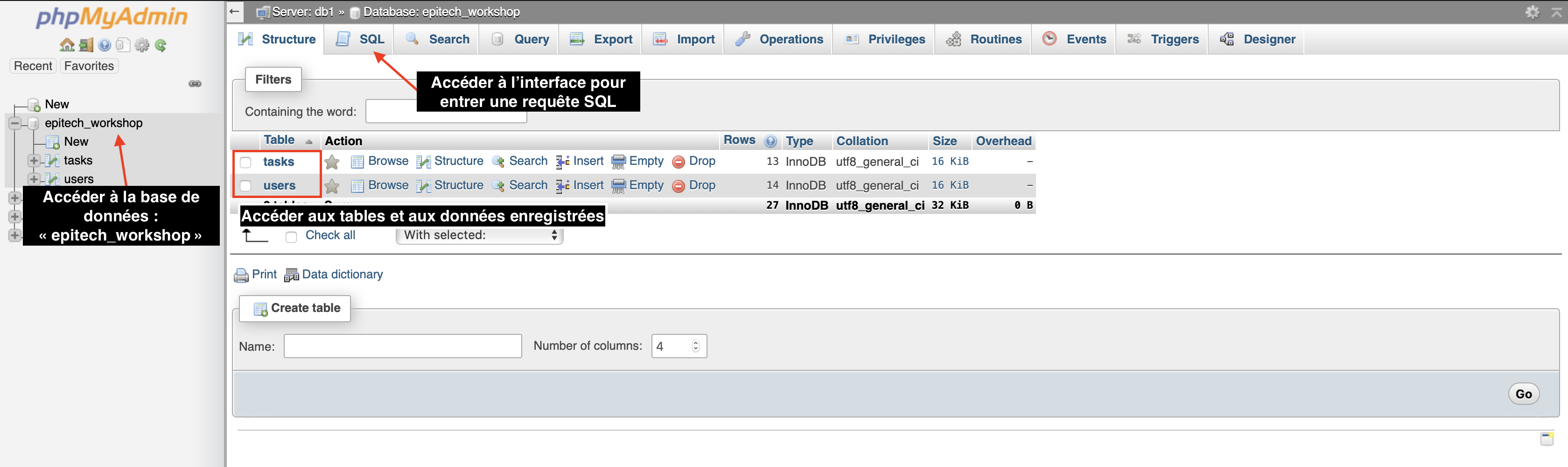Open the users table link
The width and height of the screenshot is (1568, 467).
280,185
